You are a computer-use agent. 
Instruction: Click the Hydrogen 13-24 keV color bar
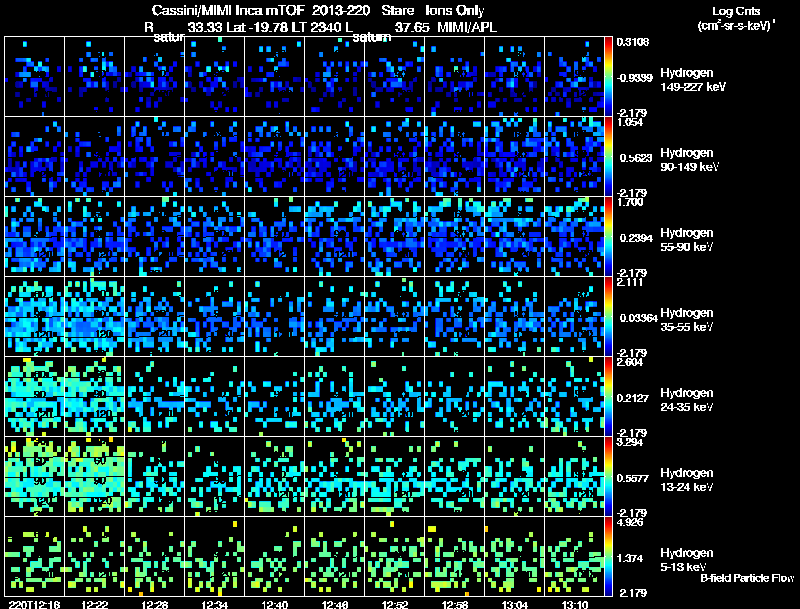[x=608, y=477]
